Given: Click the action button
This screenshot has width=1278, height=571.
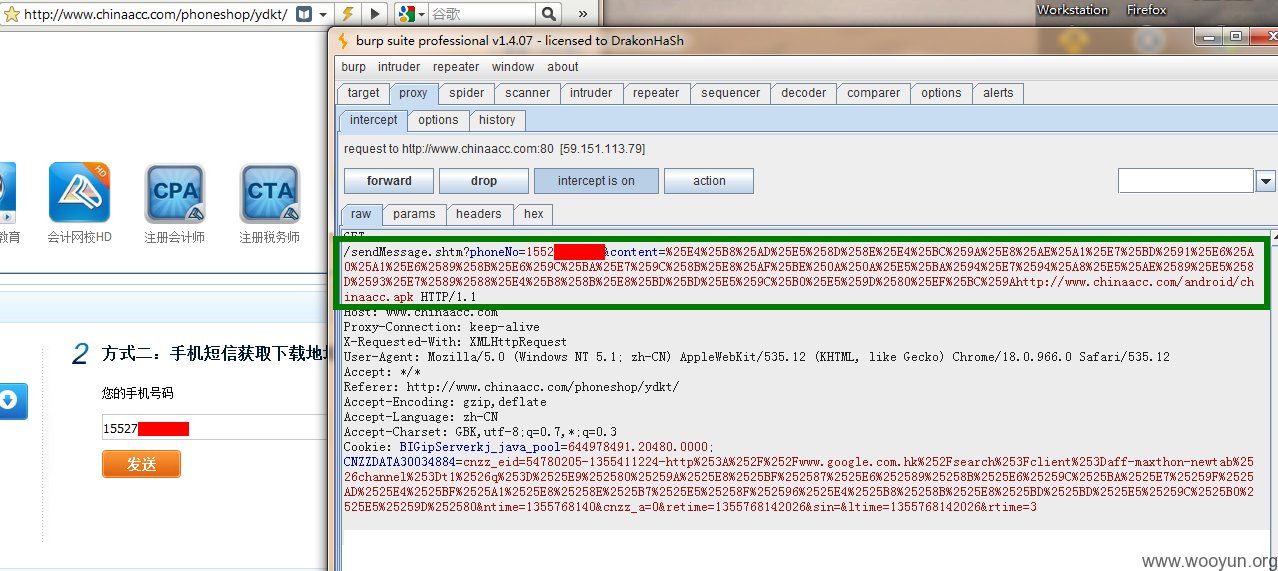Looking at the screenshot, I should pos(709,181).
